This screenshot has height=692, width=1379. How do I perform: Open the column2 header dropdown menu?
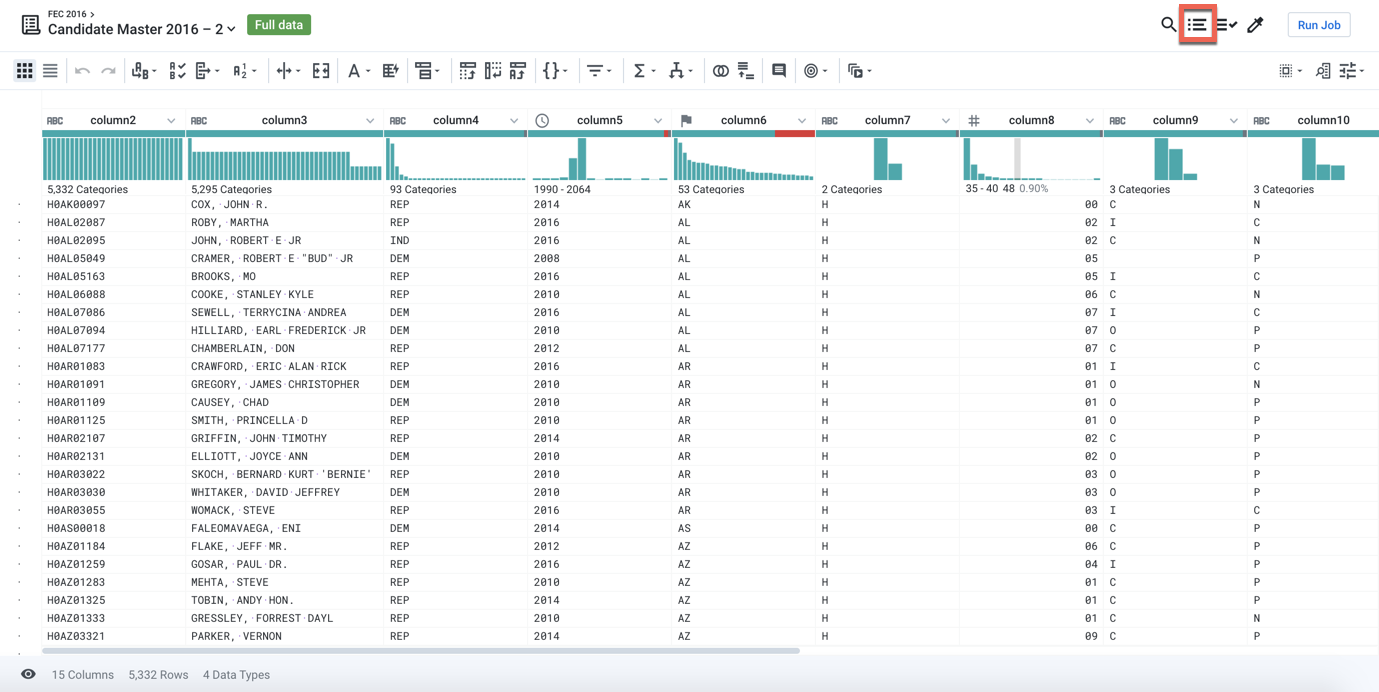(x=168, y=119)
